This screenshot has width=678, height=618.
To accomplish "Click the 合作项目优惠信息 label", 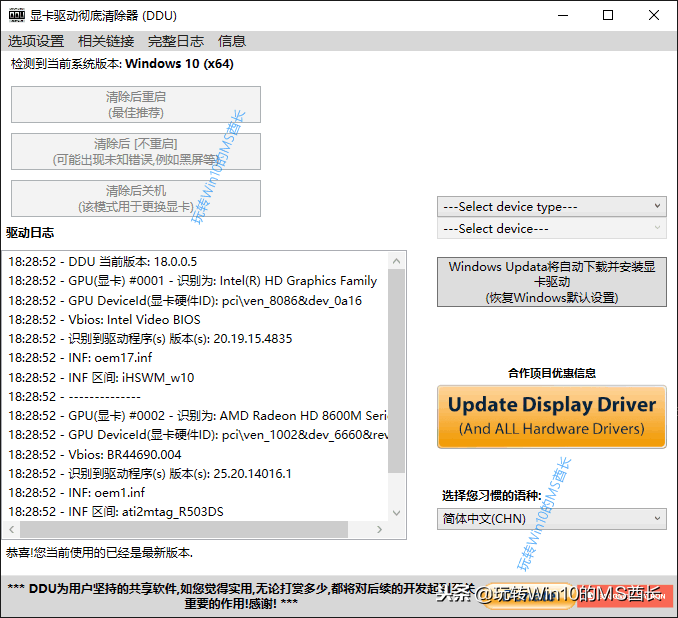I will pyautogui.click(x=552, y=373).
